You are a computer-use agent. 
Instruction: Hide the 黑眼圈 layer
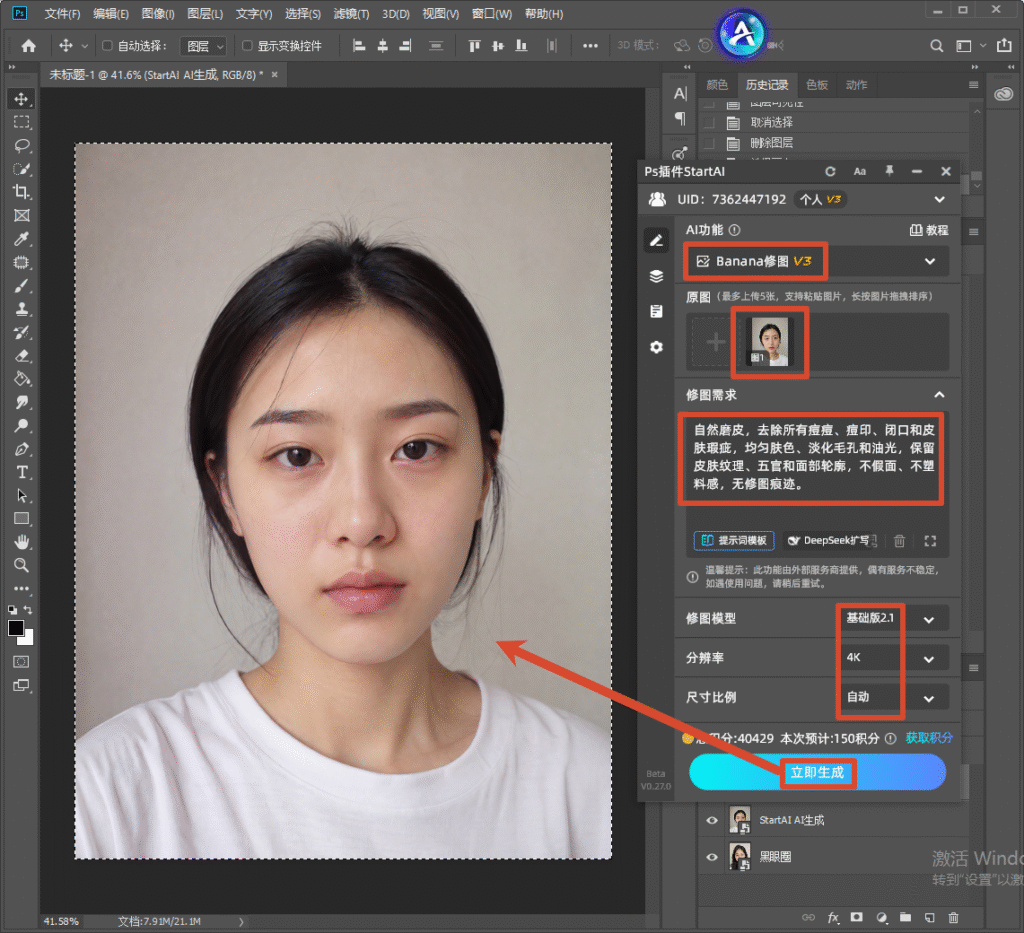click(x=712, y=857)
